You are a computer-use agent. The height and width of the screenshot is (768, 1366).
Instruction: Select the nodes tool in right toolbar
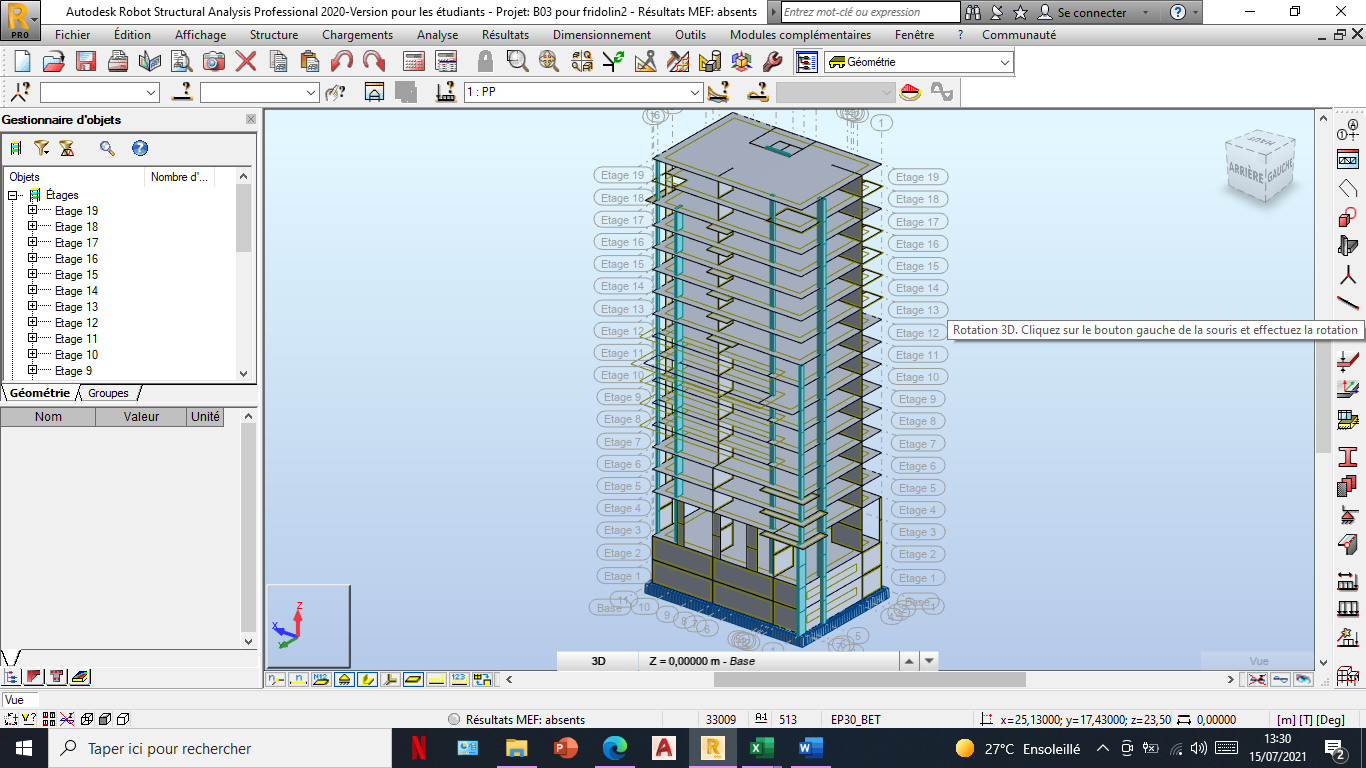point(1347,277)
